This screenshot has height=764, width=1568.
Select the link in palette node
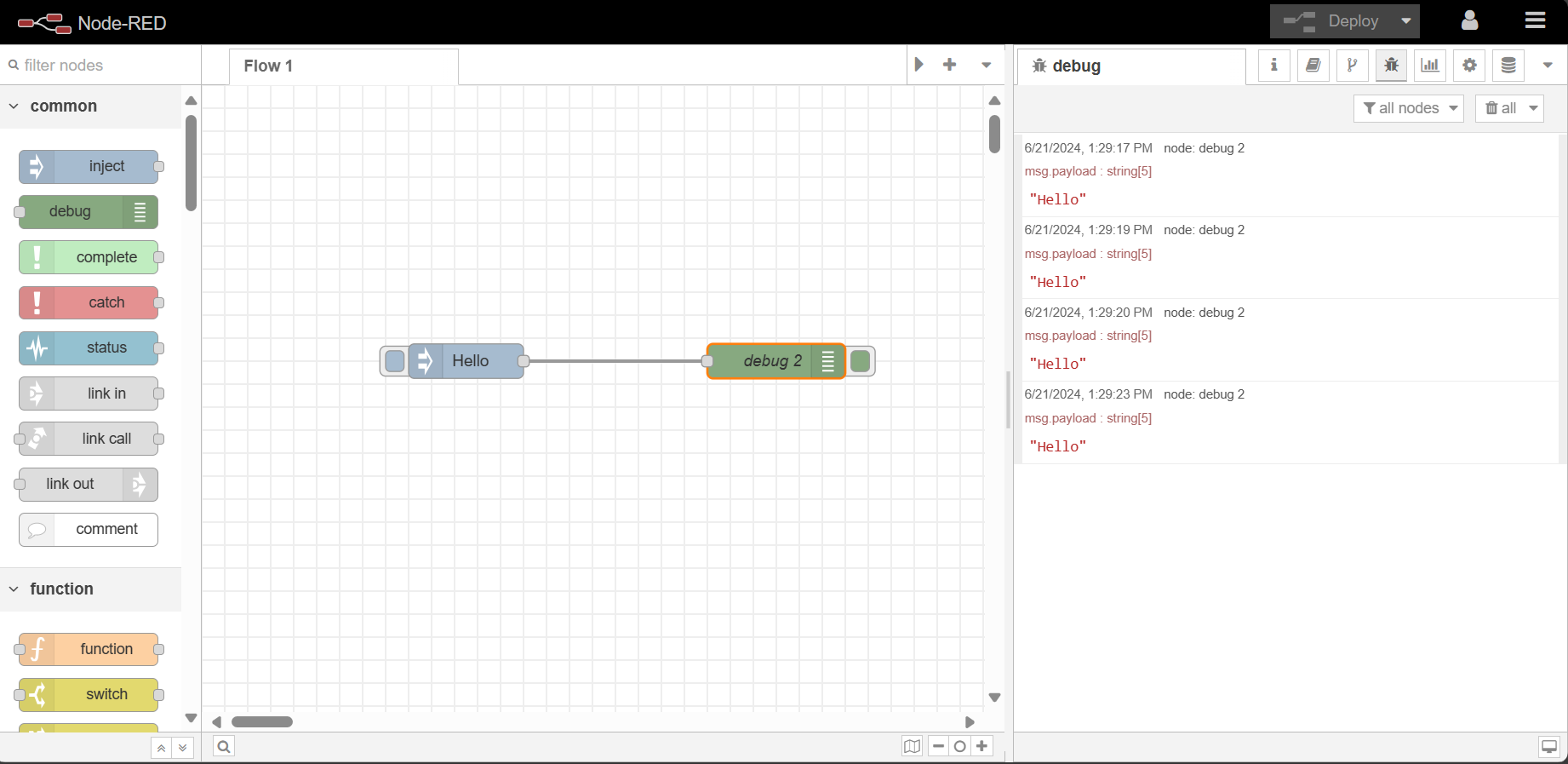89,393
